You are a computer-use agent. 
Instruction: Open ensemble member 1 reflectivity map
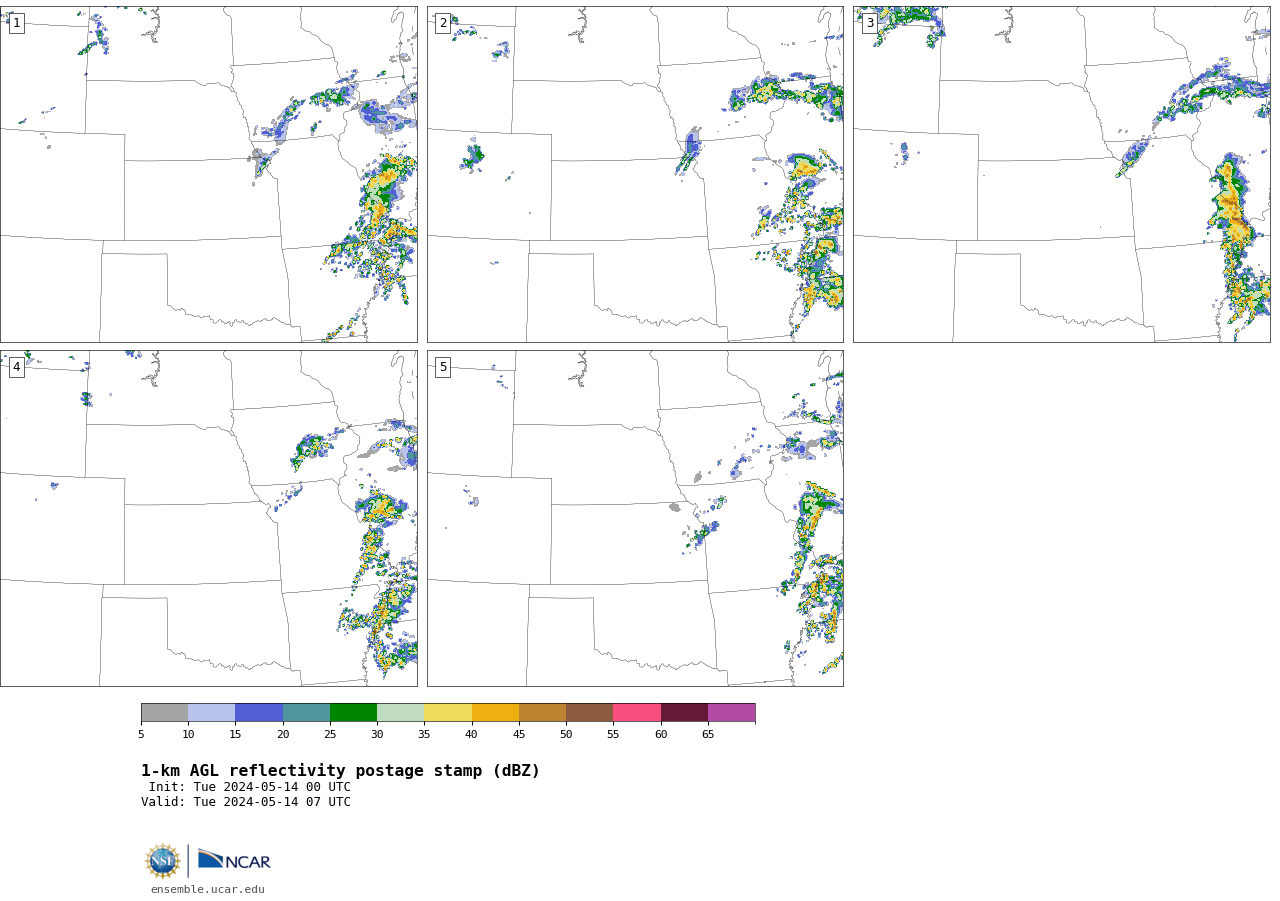point(208,174)
